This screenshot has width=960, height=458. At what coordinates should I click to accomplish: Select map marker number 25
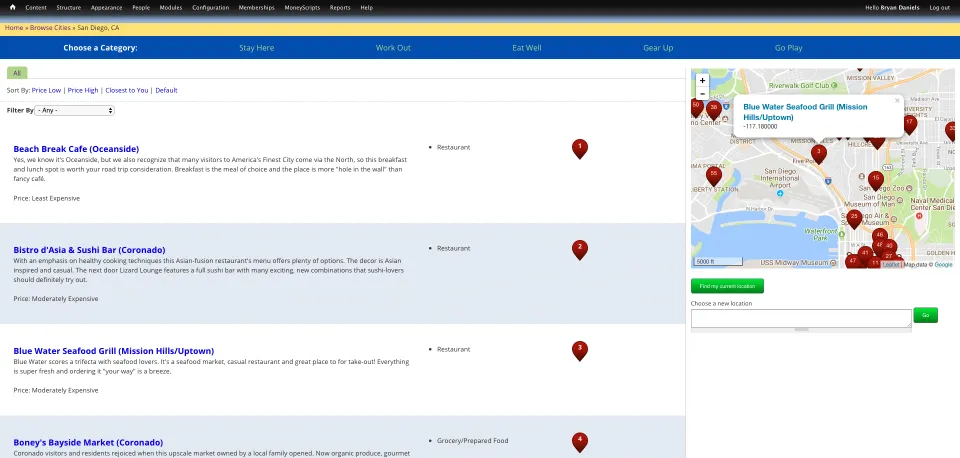(x=855, y=219)
